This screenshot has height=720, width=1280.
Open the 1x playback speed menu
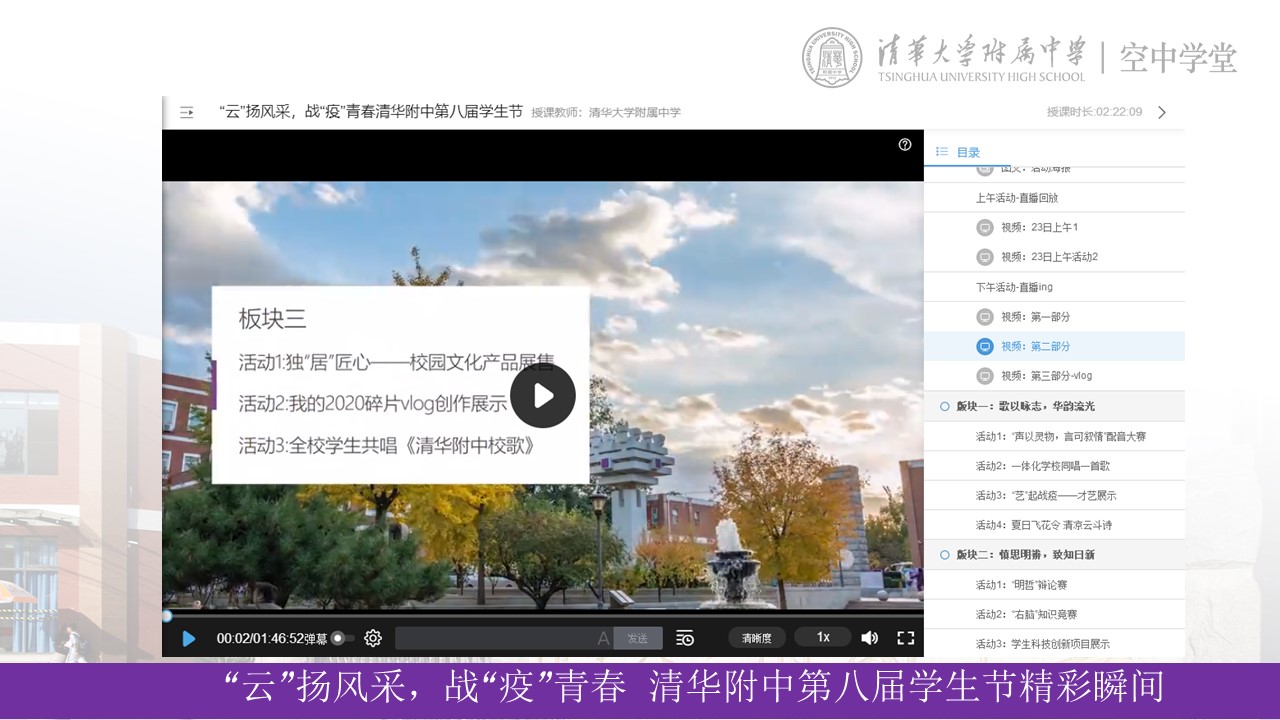pos(822,638)
